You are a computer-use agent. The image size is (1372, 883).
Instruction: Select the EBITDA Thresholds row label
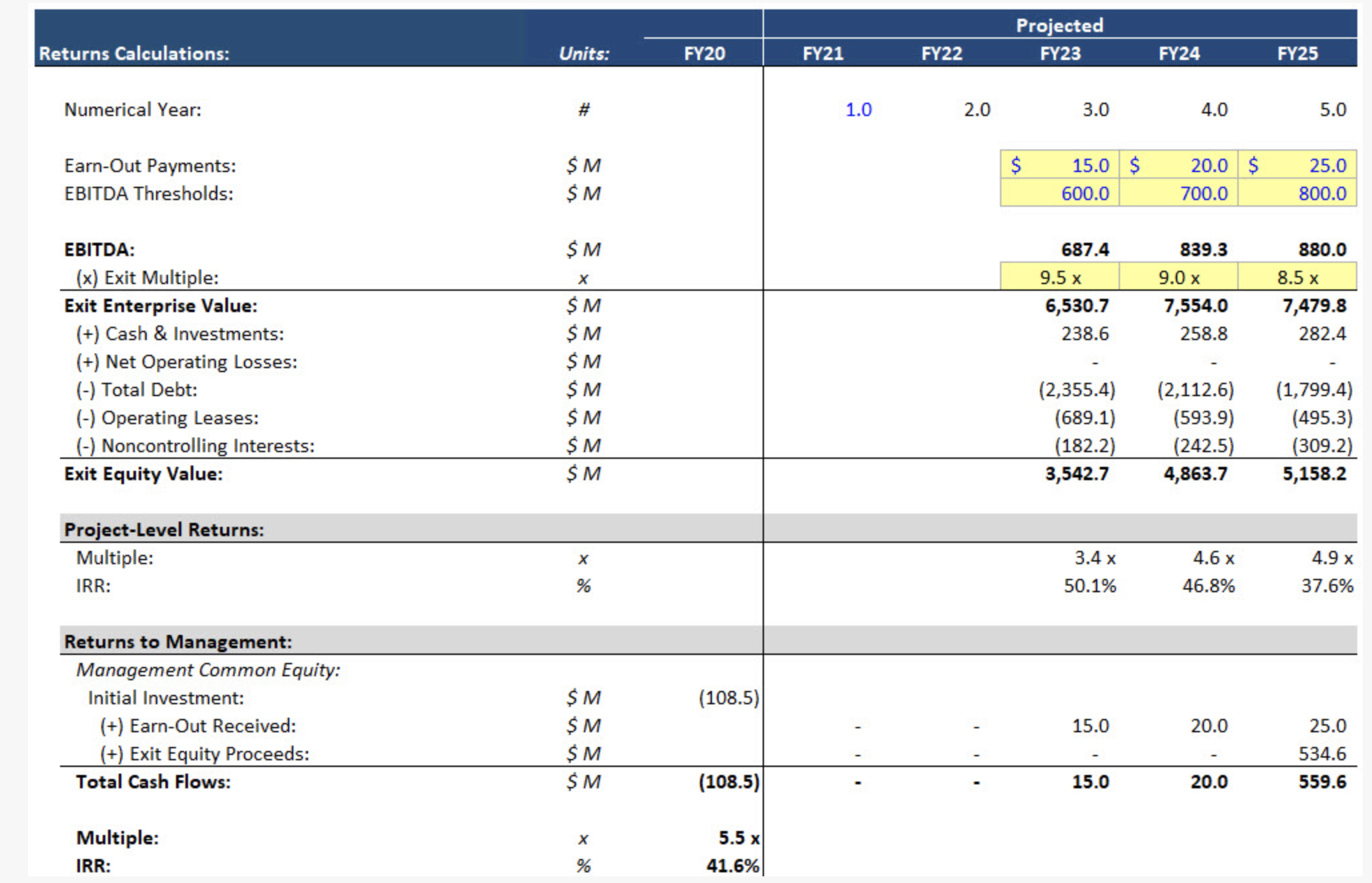(149, 193)
